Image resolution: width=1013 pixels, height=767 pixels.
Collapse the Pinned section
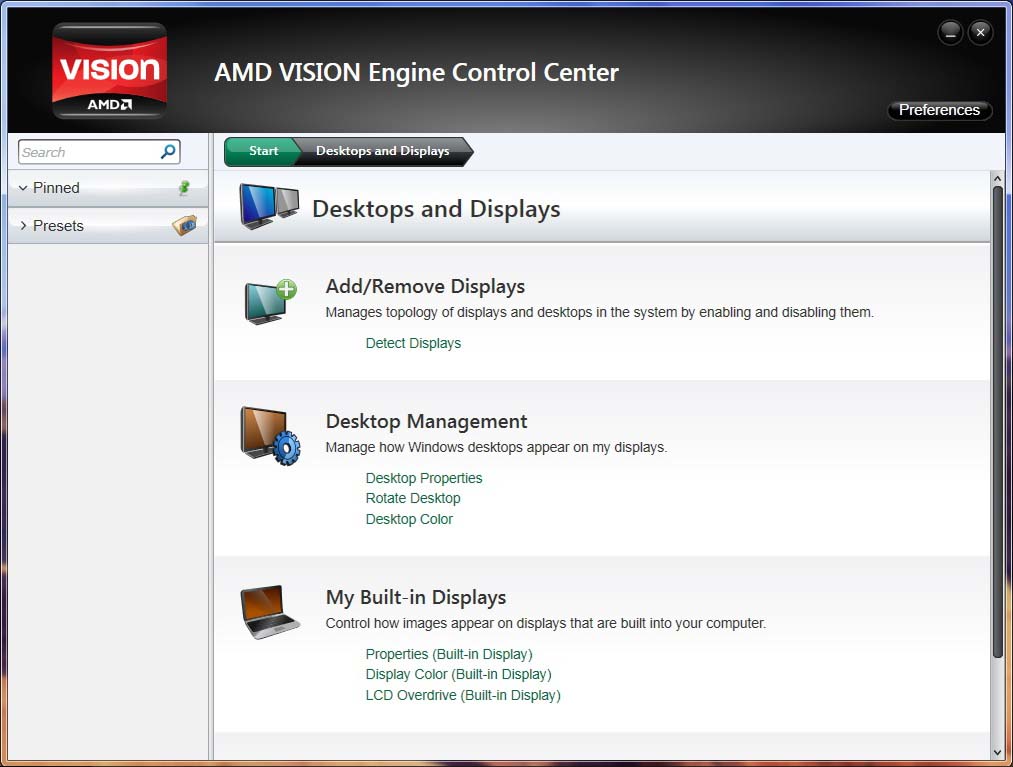tap(23, 188)
